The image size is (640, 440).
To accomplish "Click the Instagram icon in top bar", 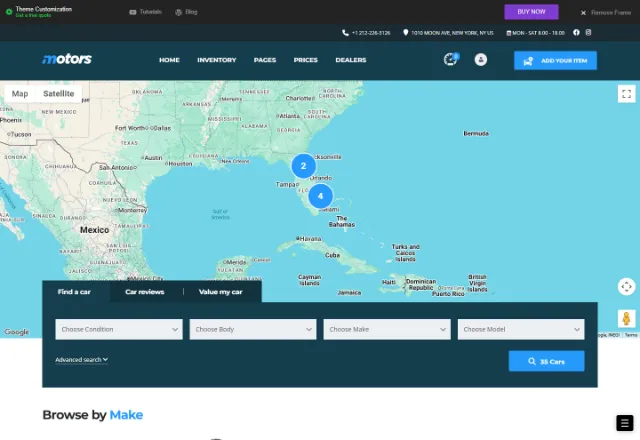I will [588, 32].
